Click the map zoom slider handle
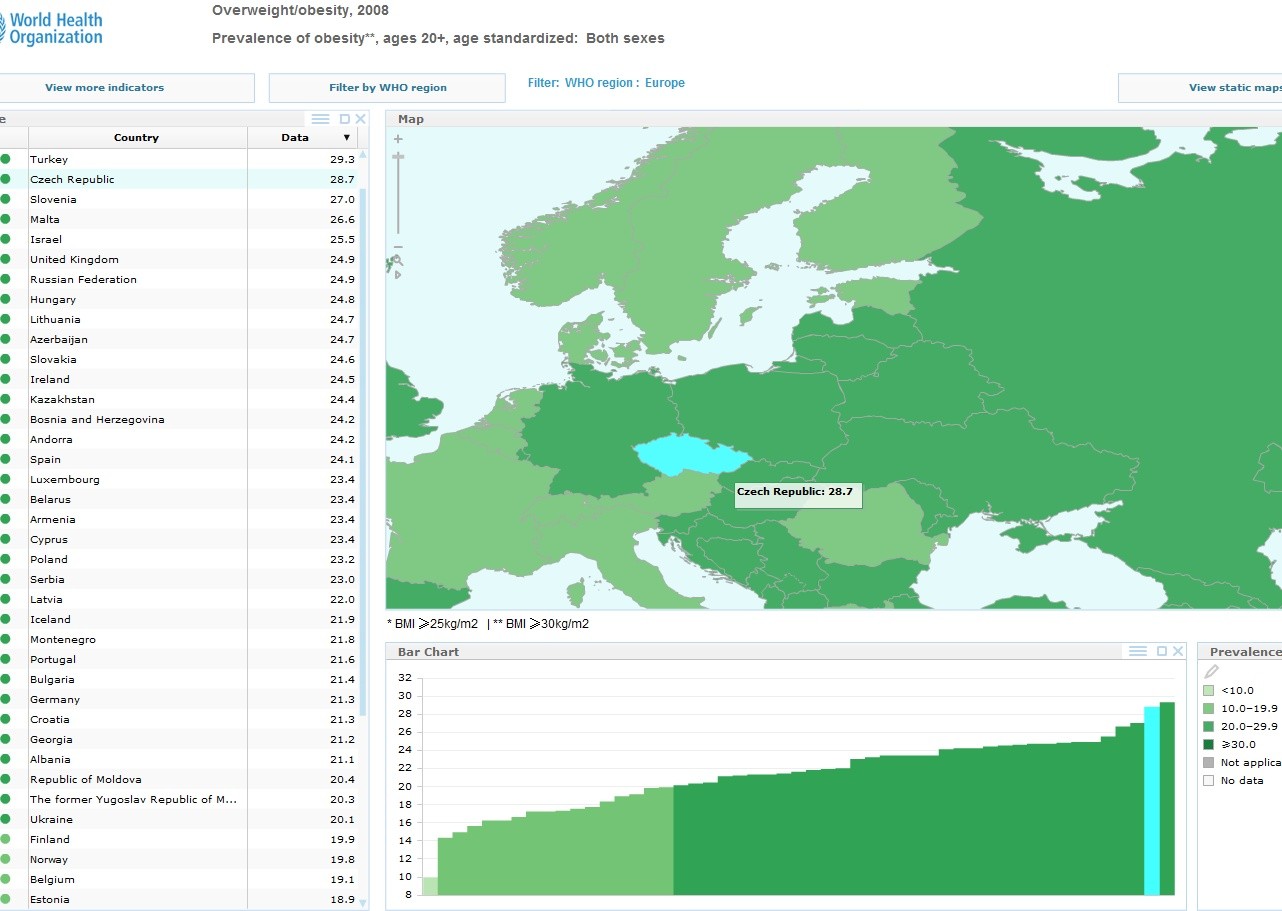The image size is (1282, 911). pos(398,156)
